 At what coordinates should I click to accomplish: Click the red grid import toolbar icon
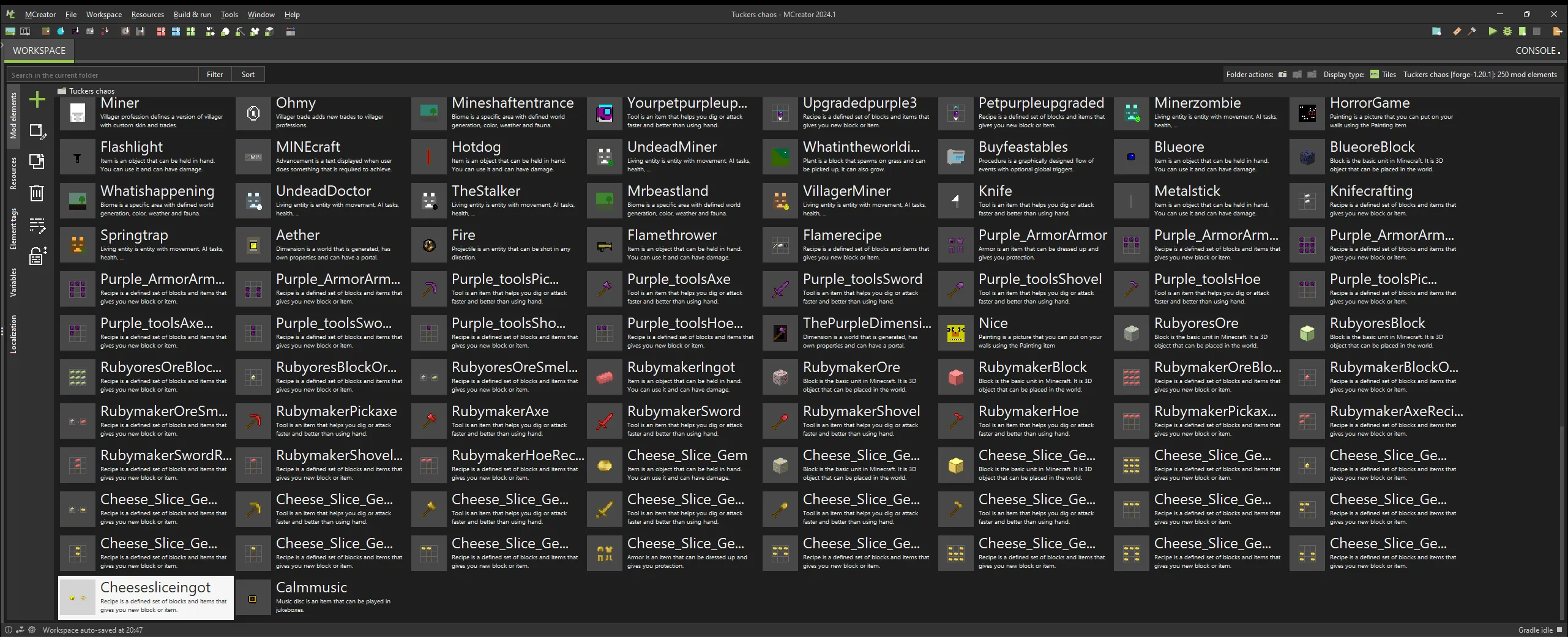pos(161,32)
